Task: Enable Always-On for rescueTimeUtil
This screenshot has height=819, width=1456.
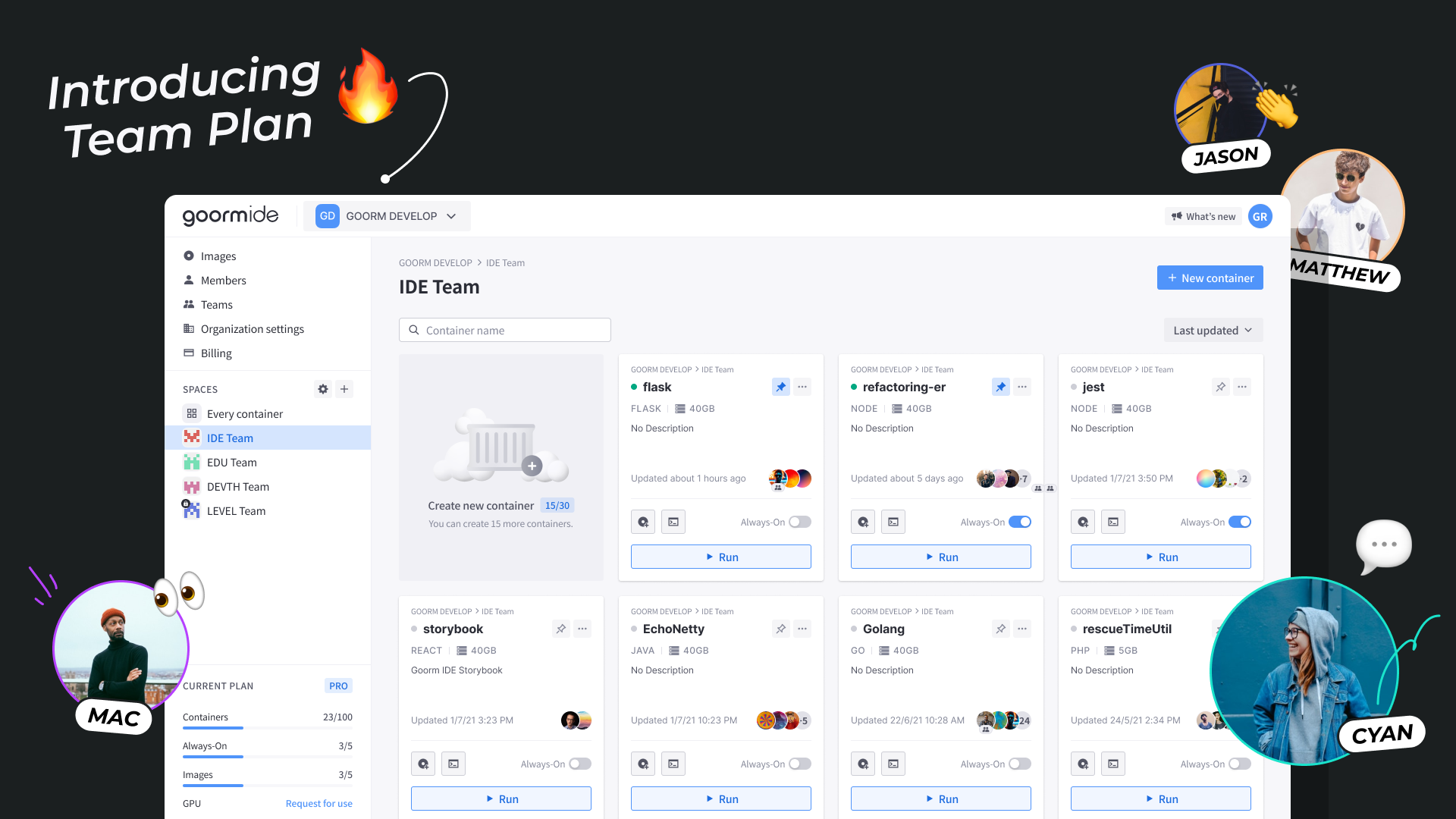Action: tap(1240, 764)
